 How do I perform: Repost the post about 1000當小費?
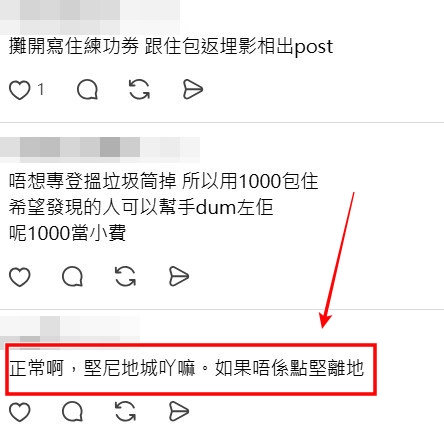tap(125, 277)
